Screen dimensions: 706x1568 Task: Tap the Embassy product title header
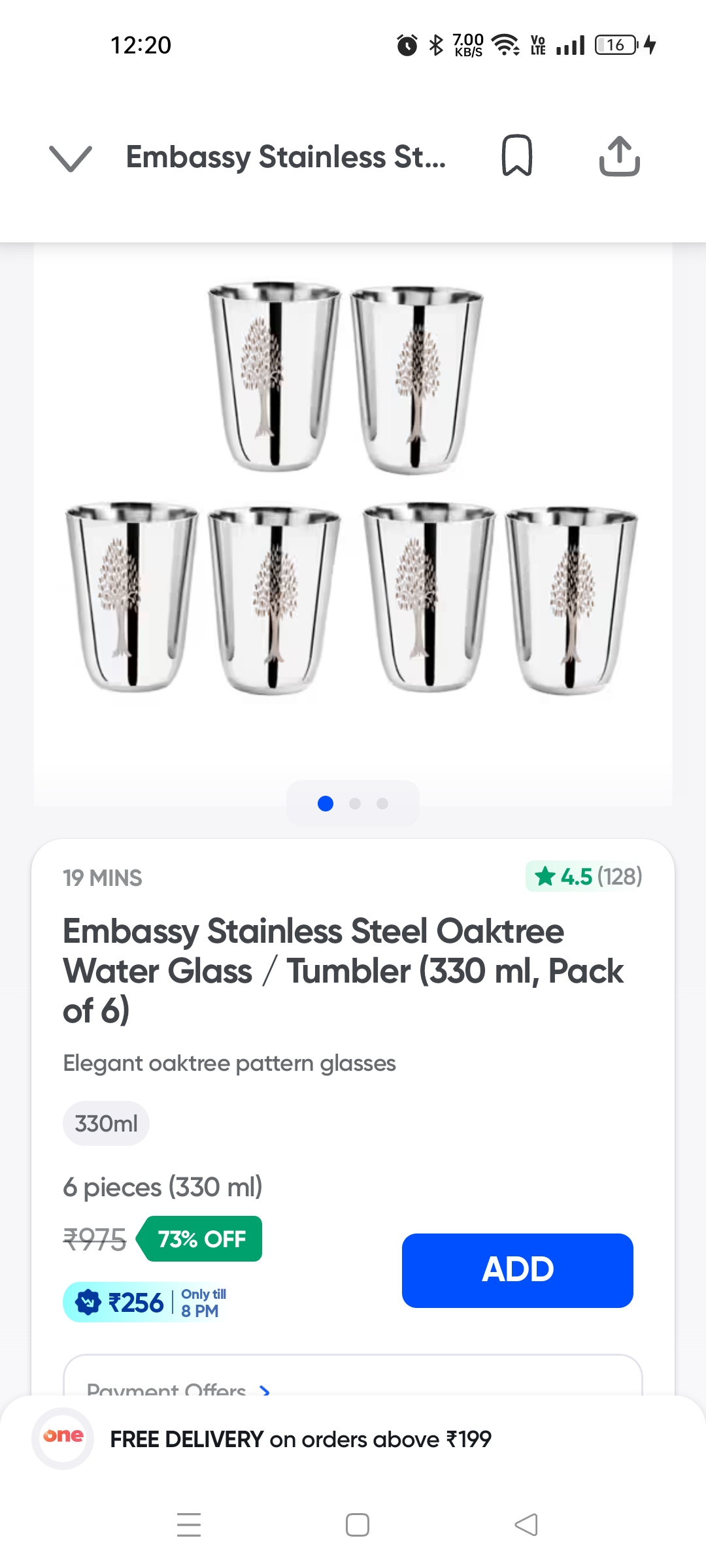tap(286, 157)
